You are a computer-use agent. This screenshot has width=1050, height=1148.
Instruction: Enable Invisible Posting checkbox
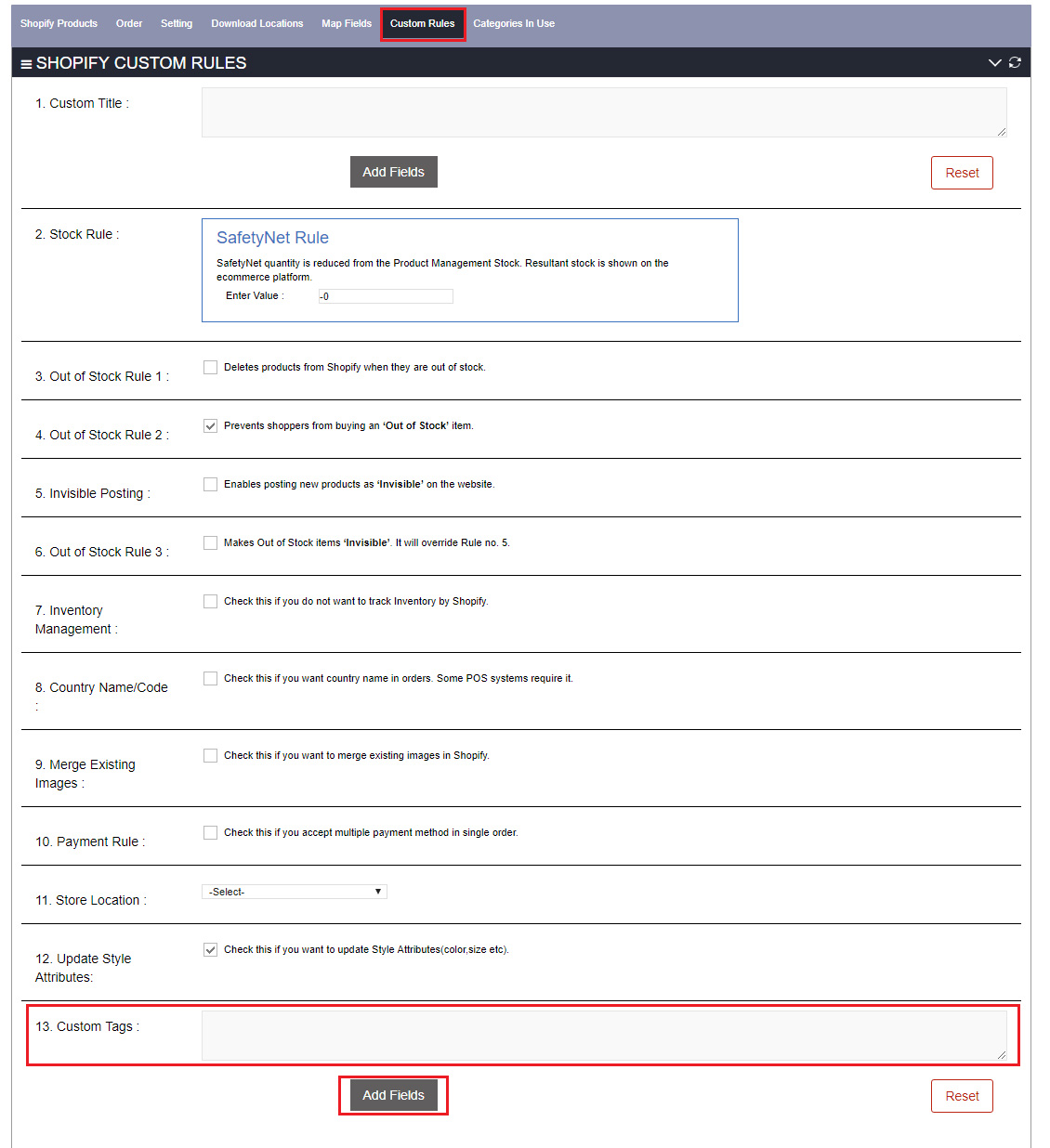point(211,485)
